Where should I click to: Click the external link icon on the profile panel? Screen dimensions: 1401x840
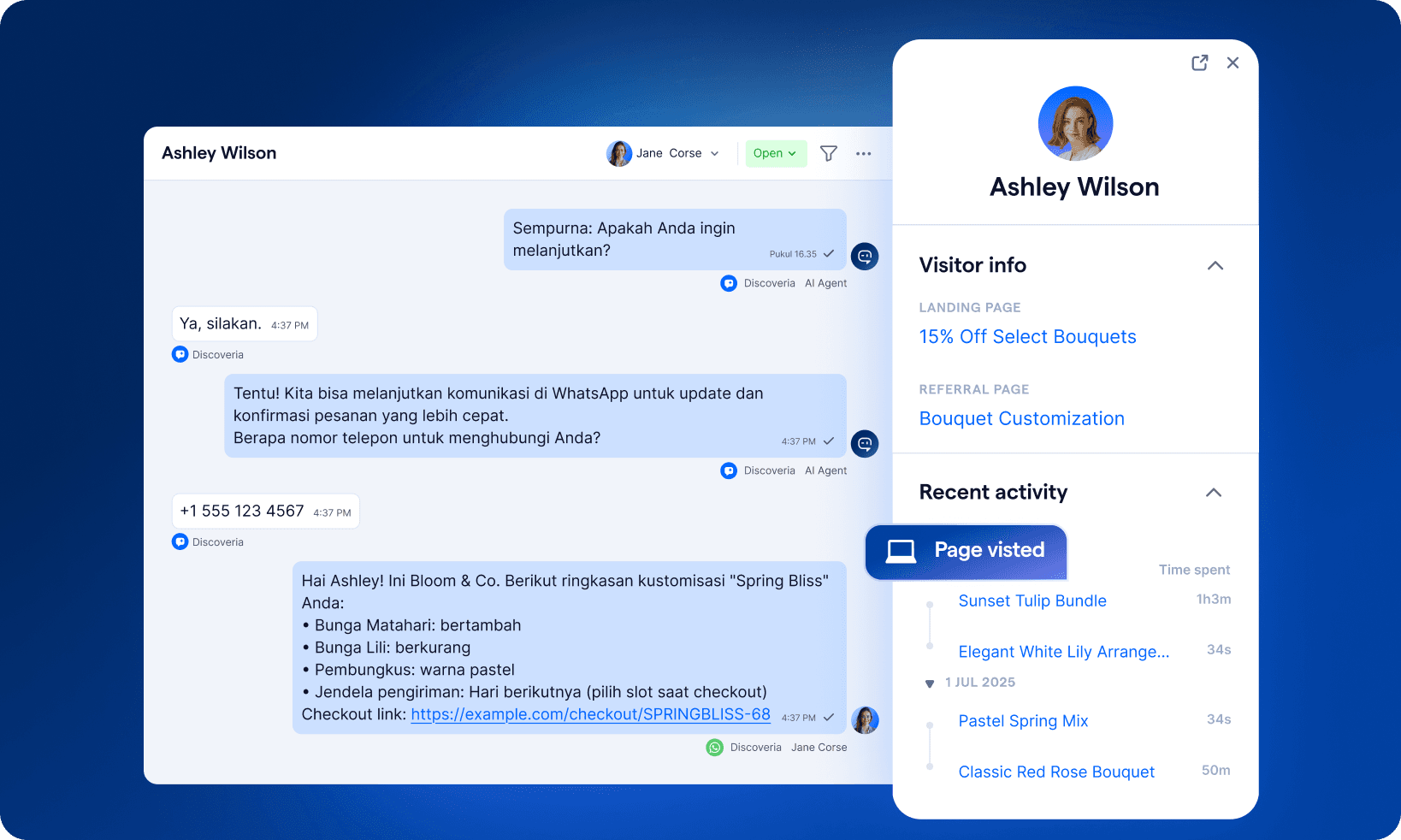tap(1200, 62)
